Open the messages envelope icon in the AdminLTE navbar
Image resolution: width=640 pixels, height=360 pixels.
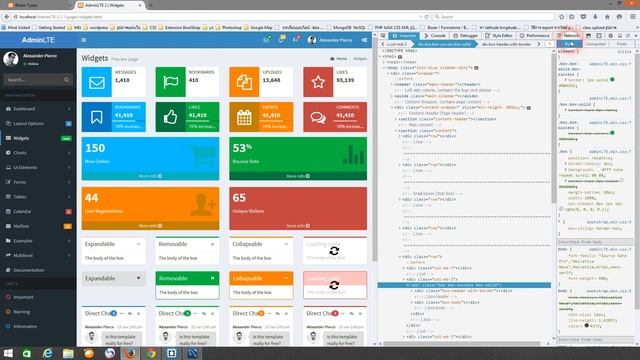coord(267,40)
